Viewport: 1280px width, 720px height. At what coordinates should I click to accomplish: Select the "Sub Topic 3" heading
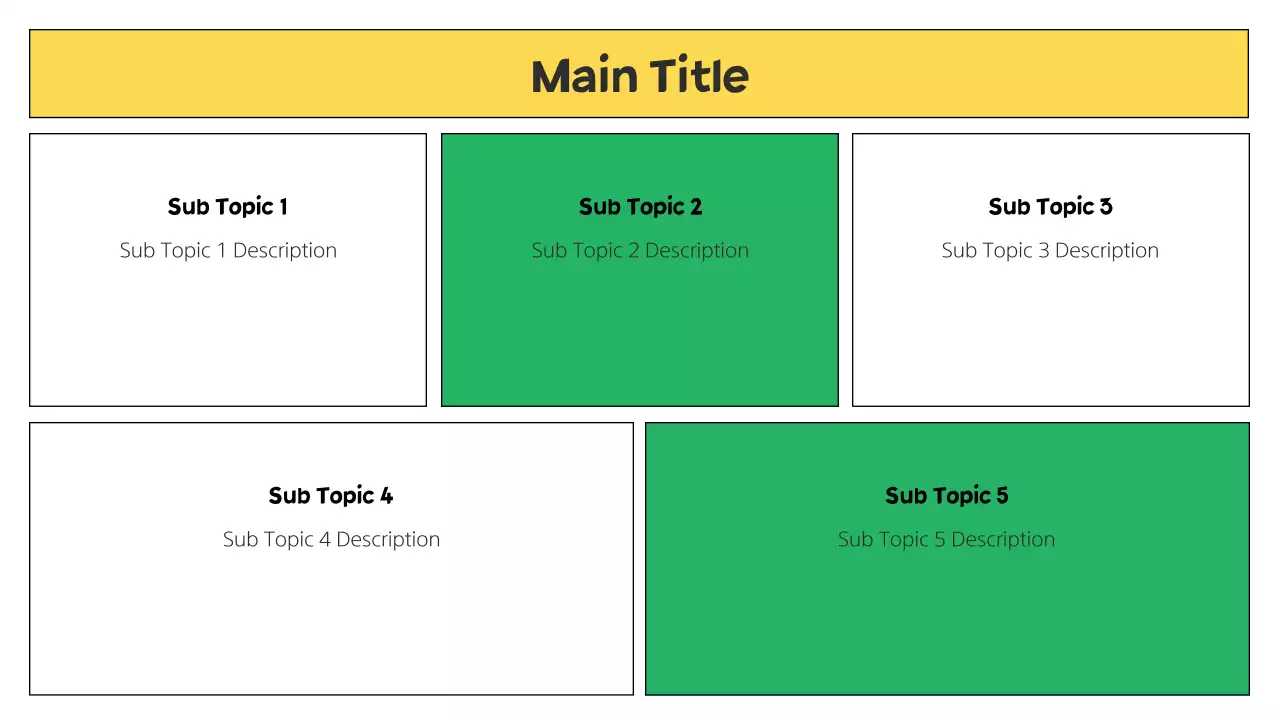coord(1050,207)
